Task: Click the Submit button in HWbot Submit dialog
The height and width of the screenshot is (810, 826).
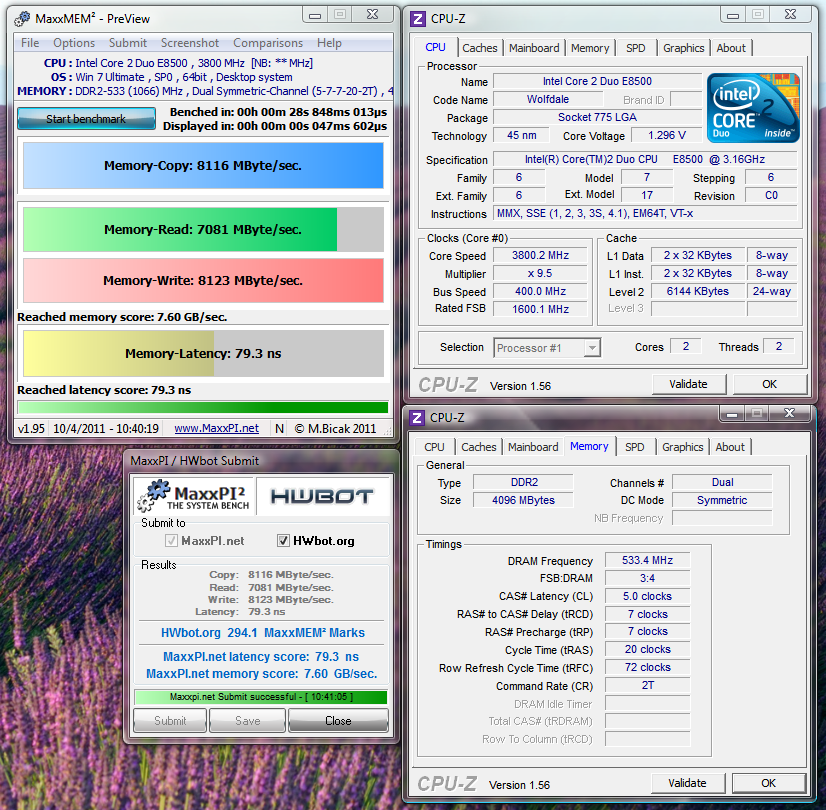Action: [x=170, y=720]
